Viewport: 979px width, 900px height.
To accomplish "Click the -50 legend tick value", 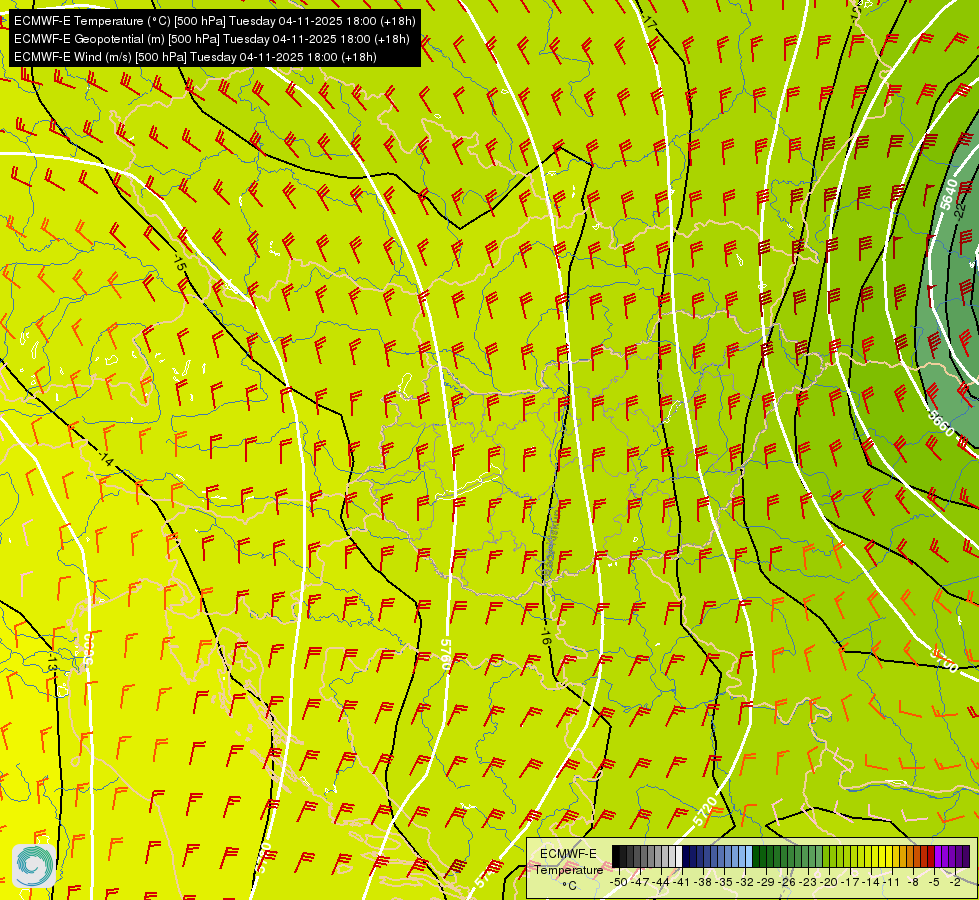I will click(x=619, y=883).
